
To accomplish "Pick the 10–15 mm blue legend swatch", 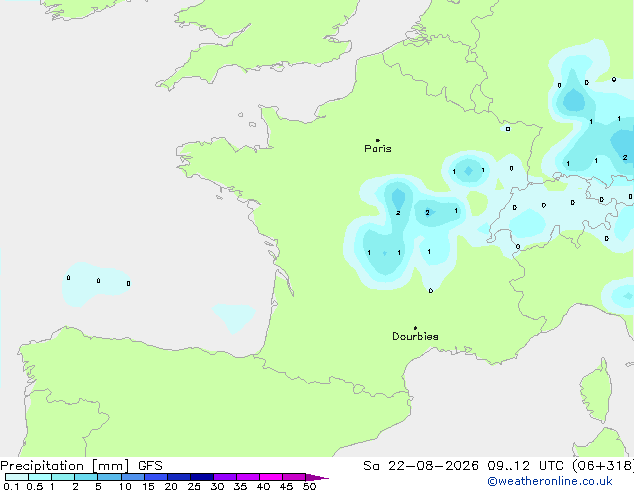I will pyautogui.click(x=133, y=477).
